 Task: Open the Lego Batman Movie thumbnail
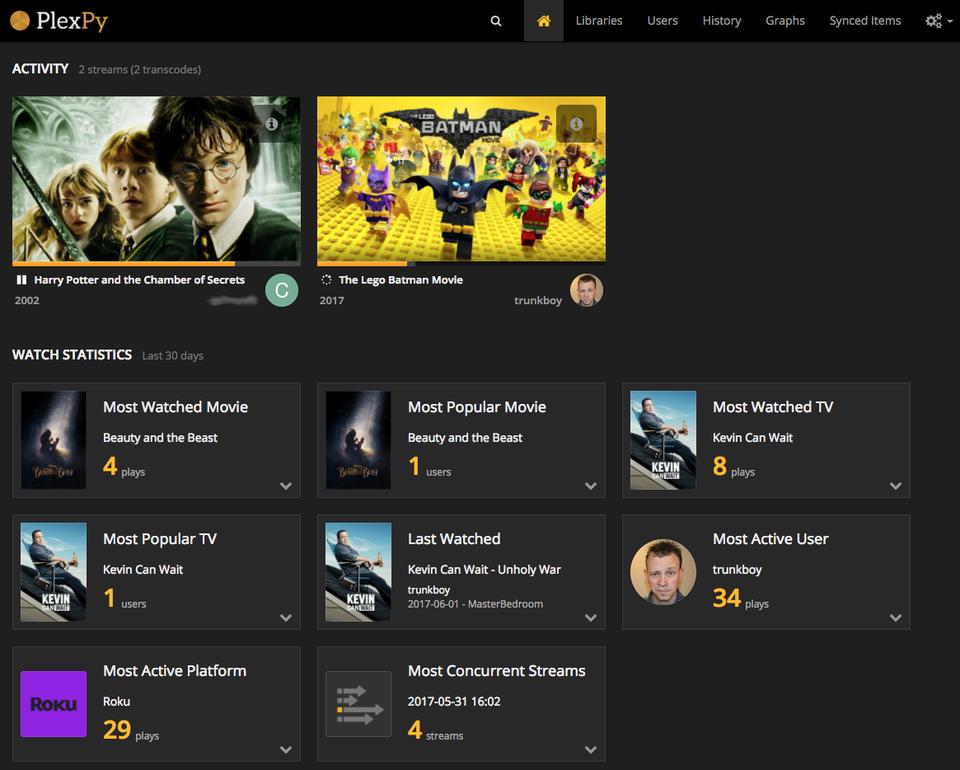coord(461,180)
